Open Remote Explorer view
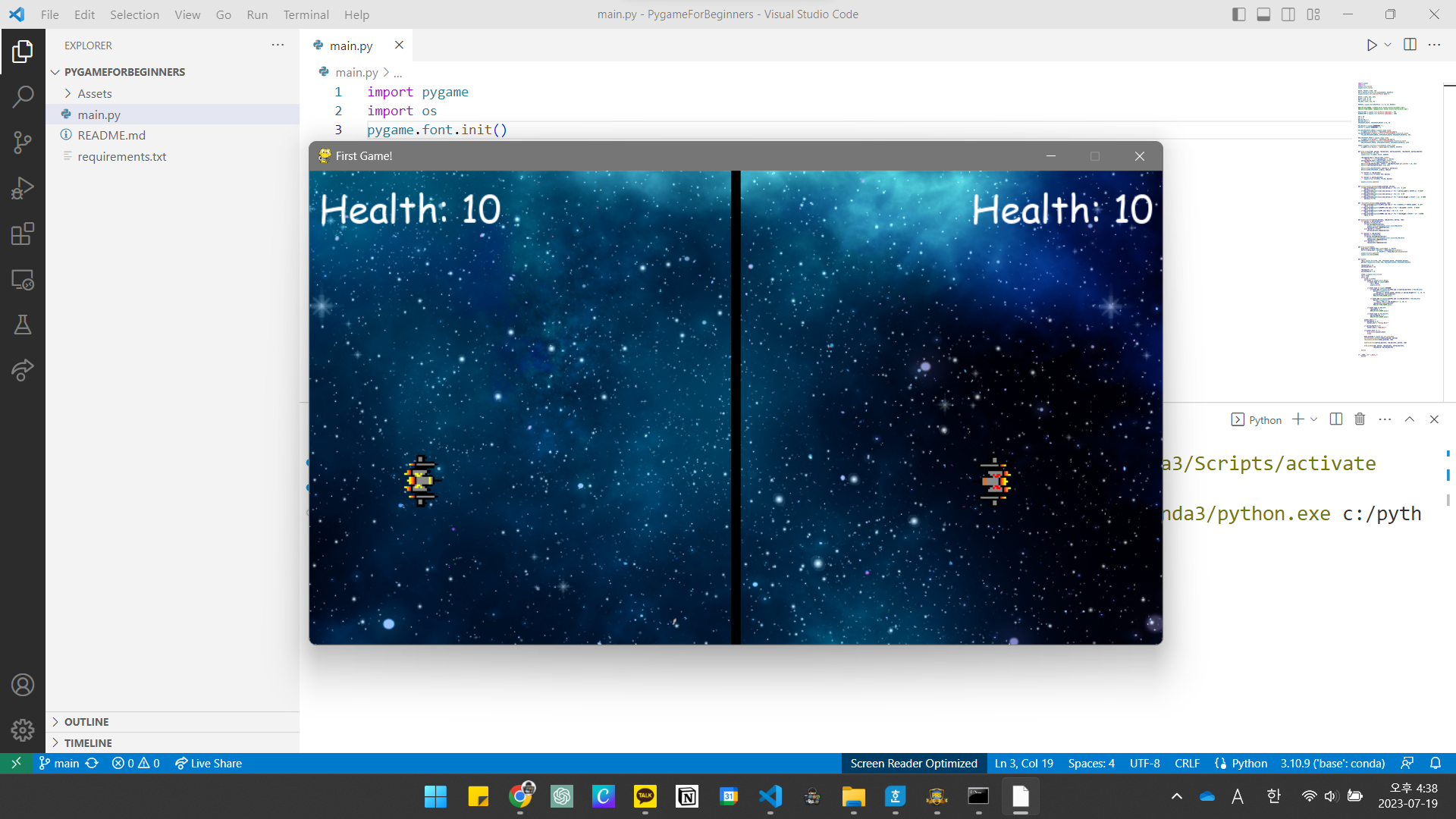 point(23,280)
